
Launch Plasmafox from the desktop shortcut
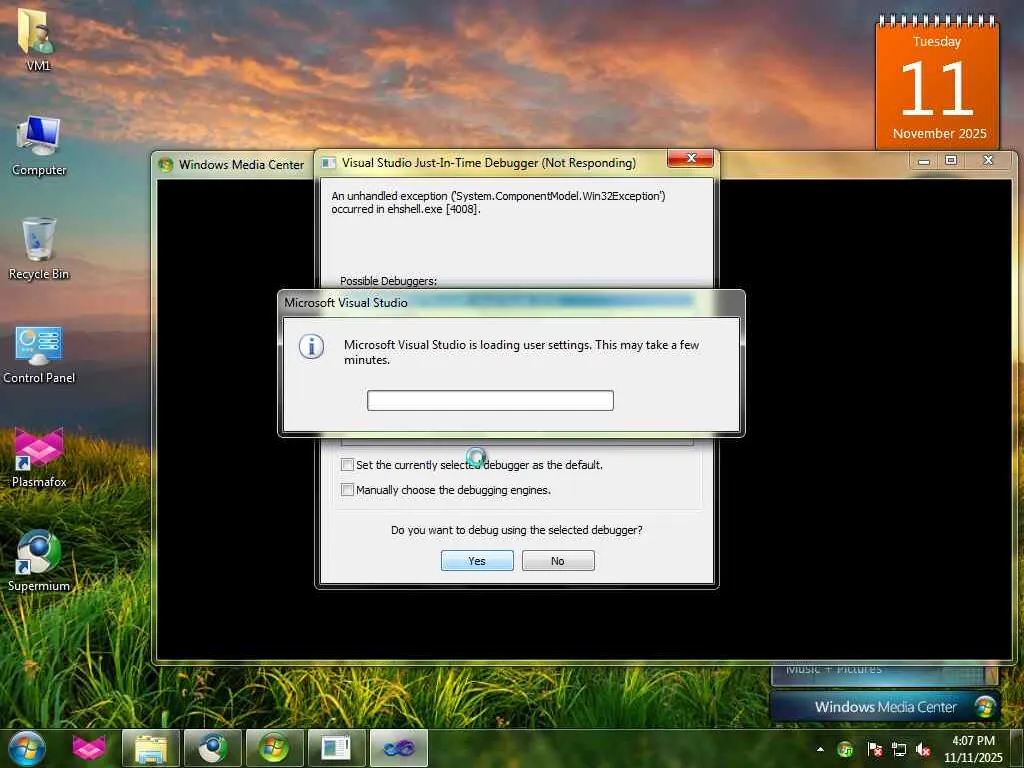[x=39, y=458]
